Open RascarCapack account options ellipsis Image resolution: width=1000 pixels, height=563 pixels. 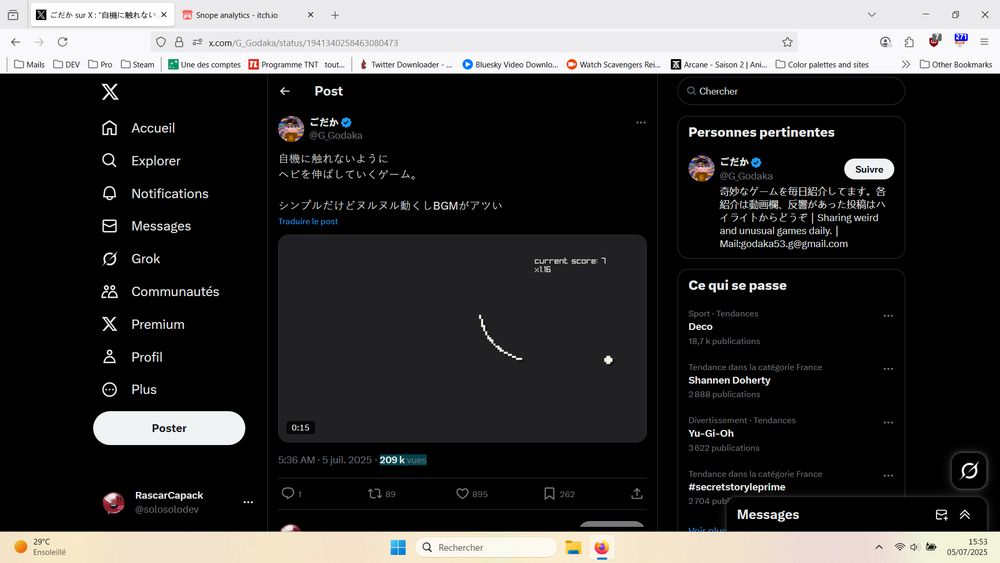(248, 502)
